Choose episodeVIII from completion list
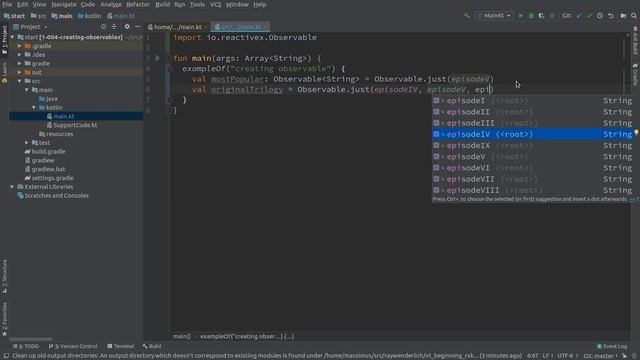This screenshot has width=640, height=360. pos(533,190)
